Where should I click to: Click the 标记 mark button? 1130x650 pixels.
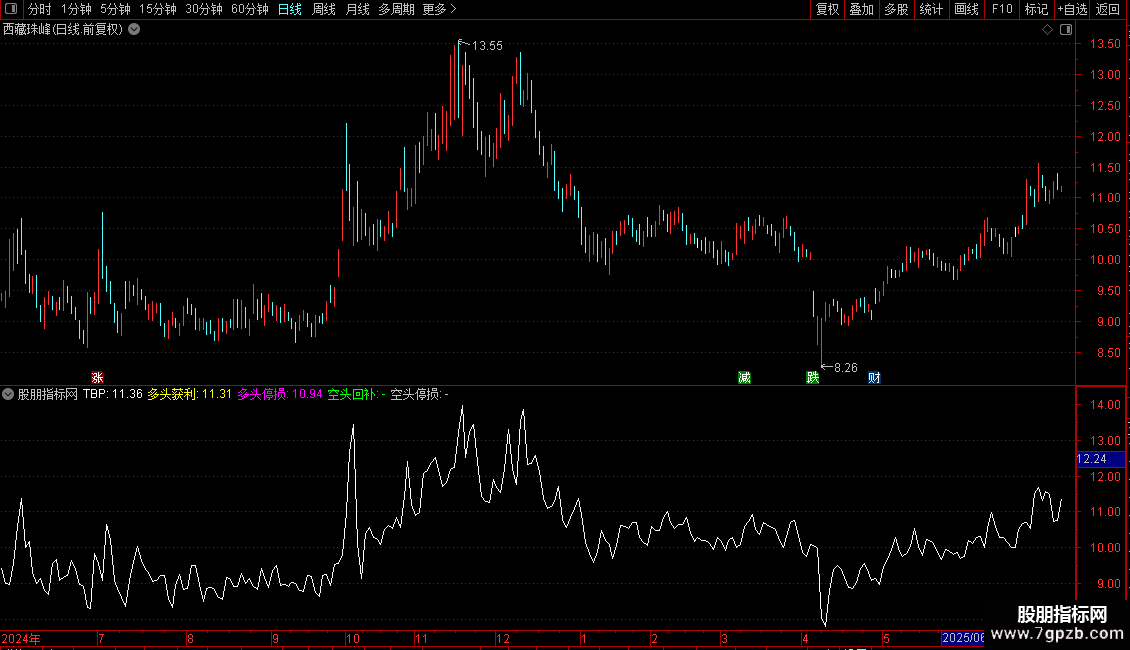pyautogui.click(x=1036, y=9)
